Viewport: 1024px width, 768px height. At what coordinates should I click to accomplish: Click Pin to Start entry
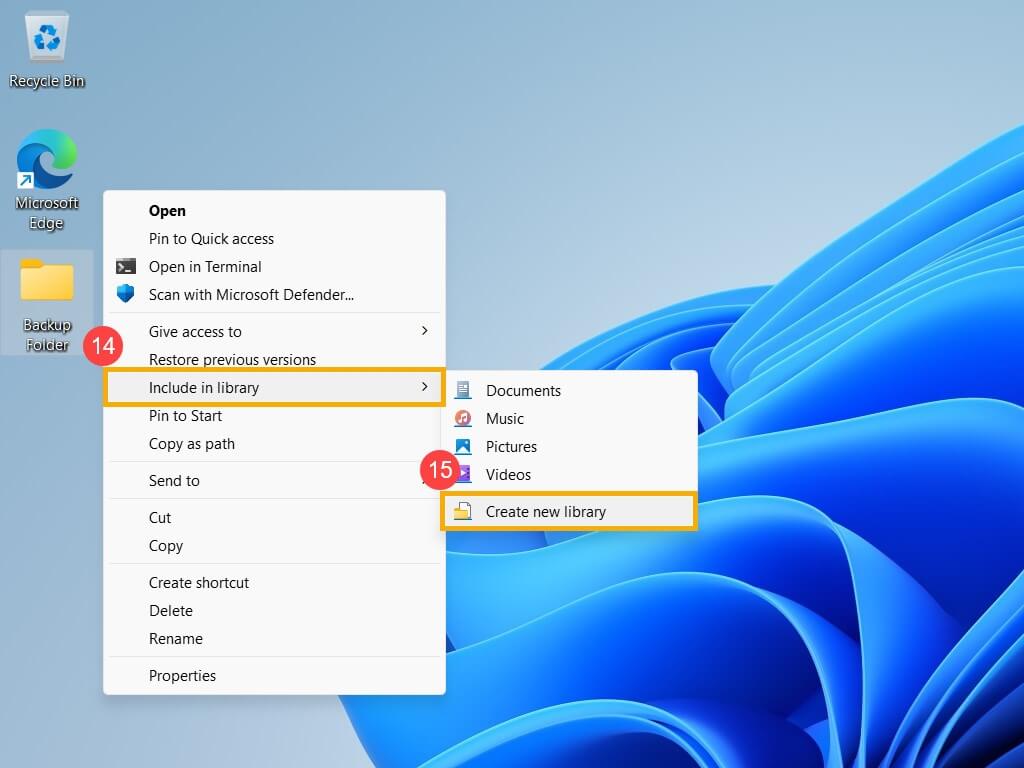185,416
